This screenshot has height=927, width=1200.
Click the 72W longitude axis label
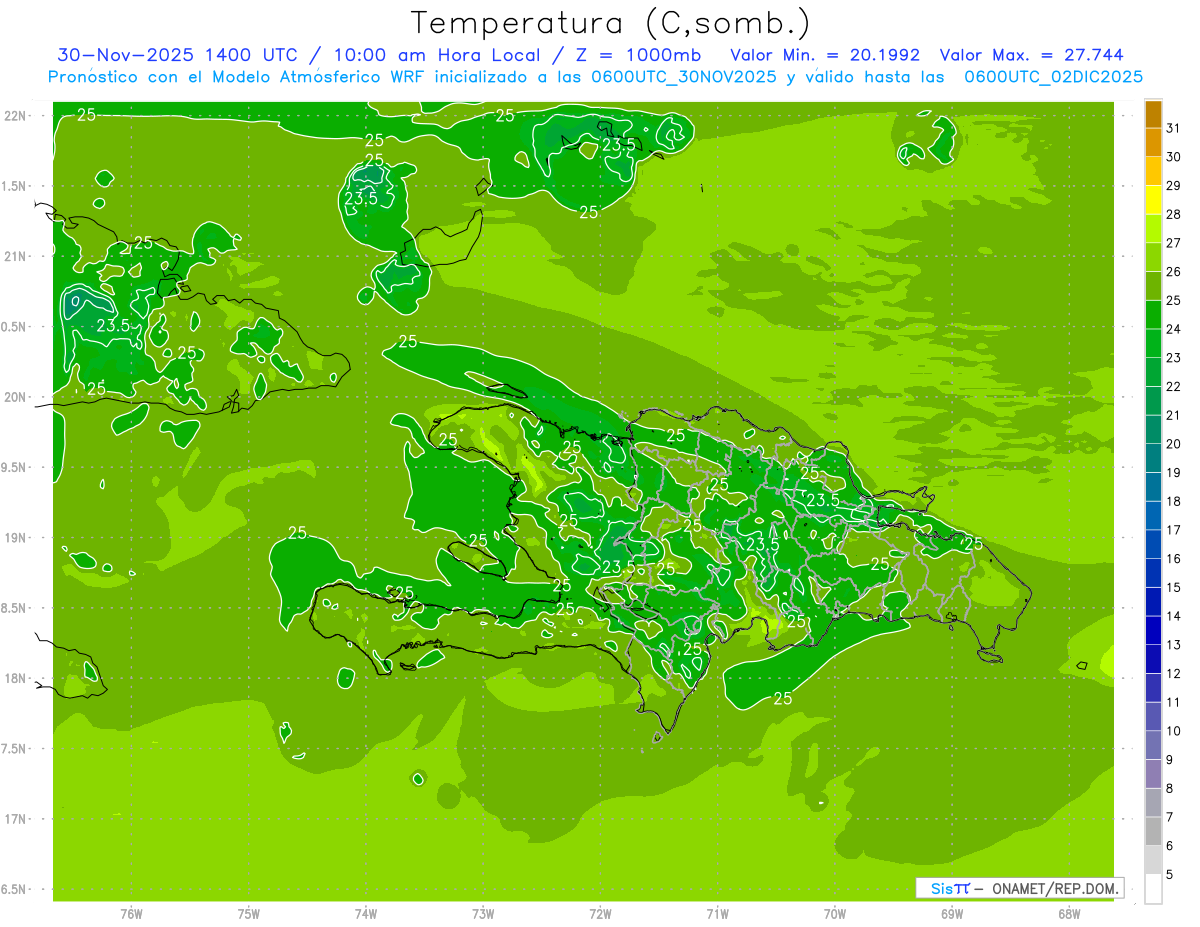point(600,914)
